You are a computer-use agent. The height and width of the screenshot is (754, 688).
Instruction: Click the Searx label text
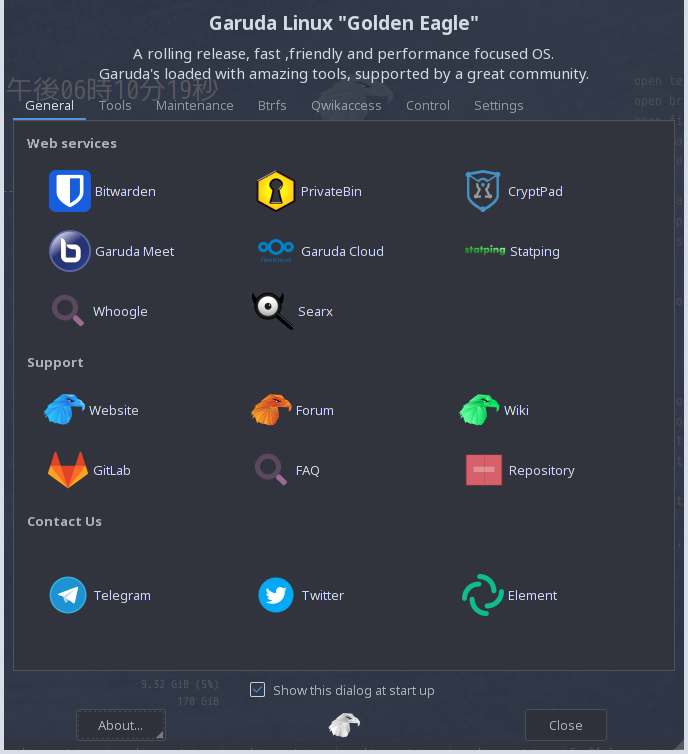(315, 312)
